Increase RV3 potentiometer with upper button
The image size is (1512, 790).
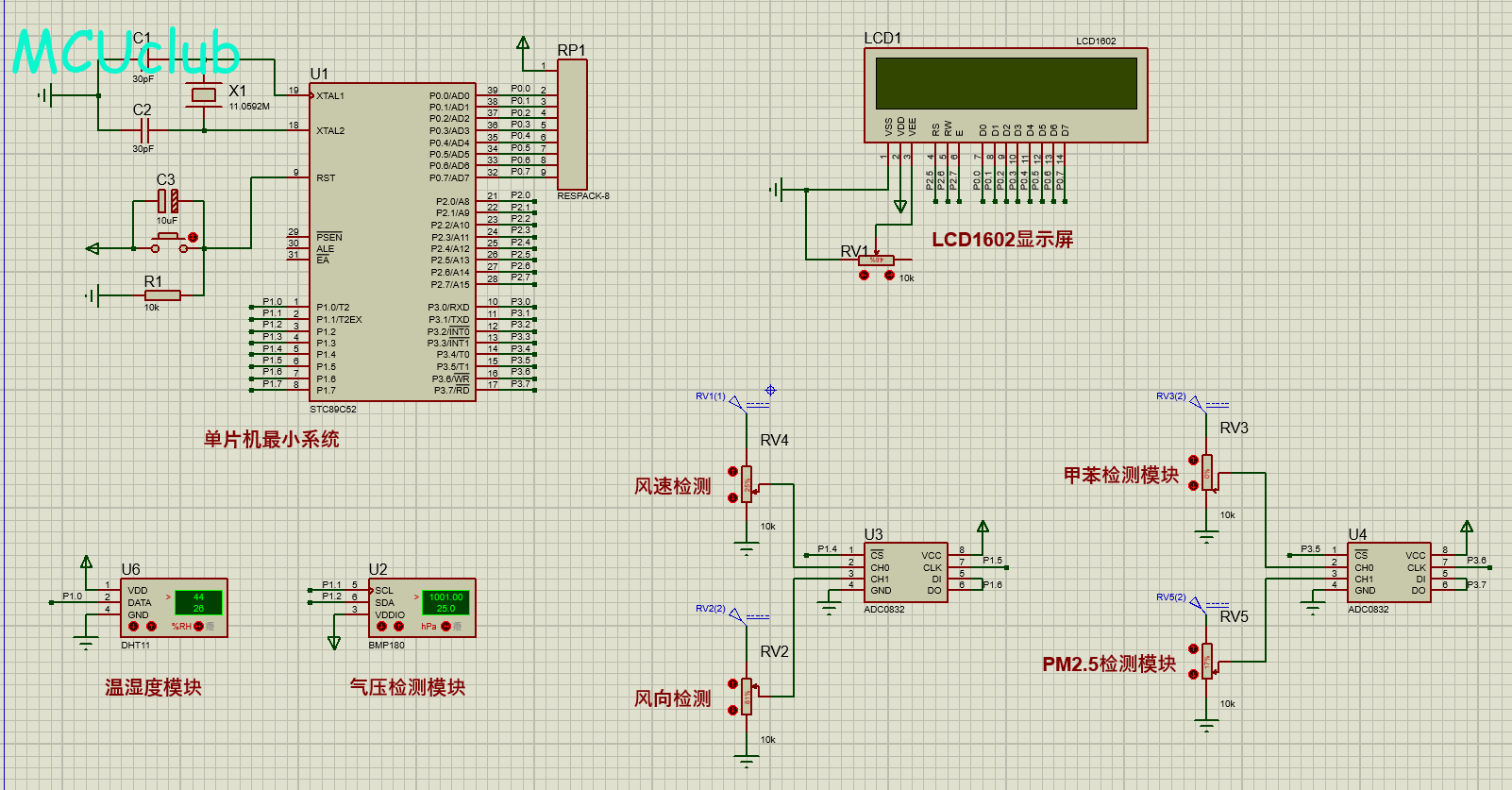(x=1193, y=460)
